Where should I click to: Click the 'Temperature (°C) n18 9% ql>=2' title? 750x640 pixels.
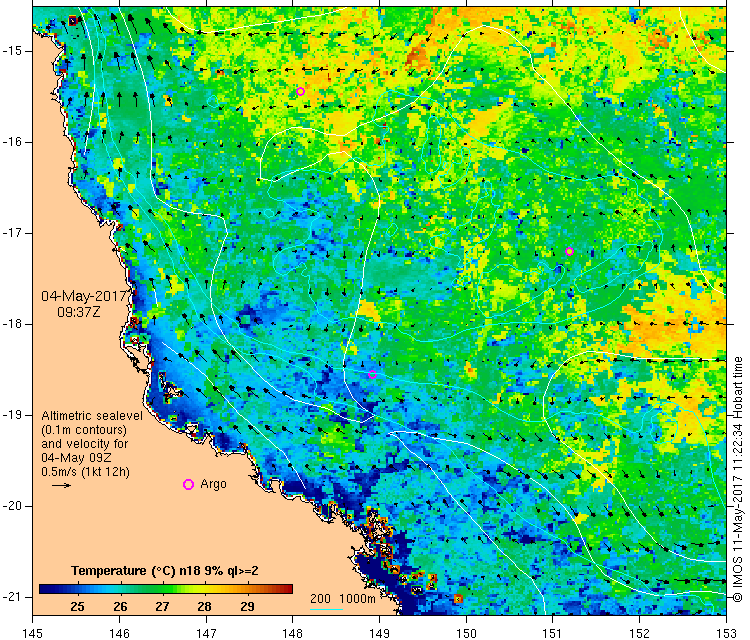pyautogui.click(x=165, y=571)
